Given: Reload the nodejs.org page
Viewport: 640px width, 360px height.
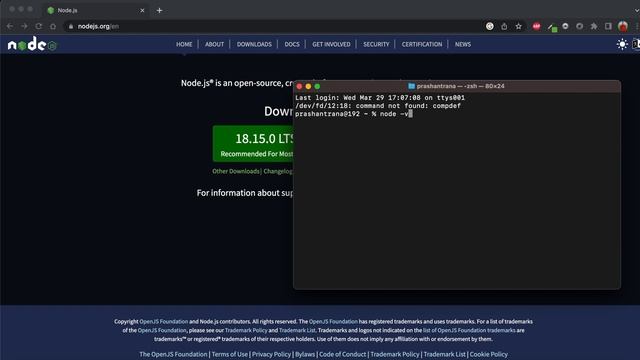Looking at the screenshot, I should coord(38,26).
